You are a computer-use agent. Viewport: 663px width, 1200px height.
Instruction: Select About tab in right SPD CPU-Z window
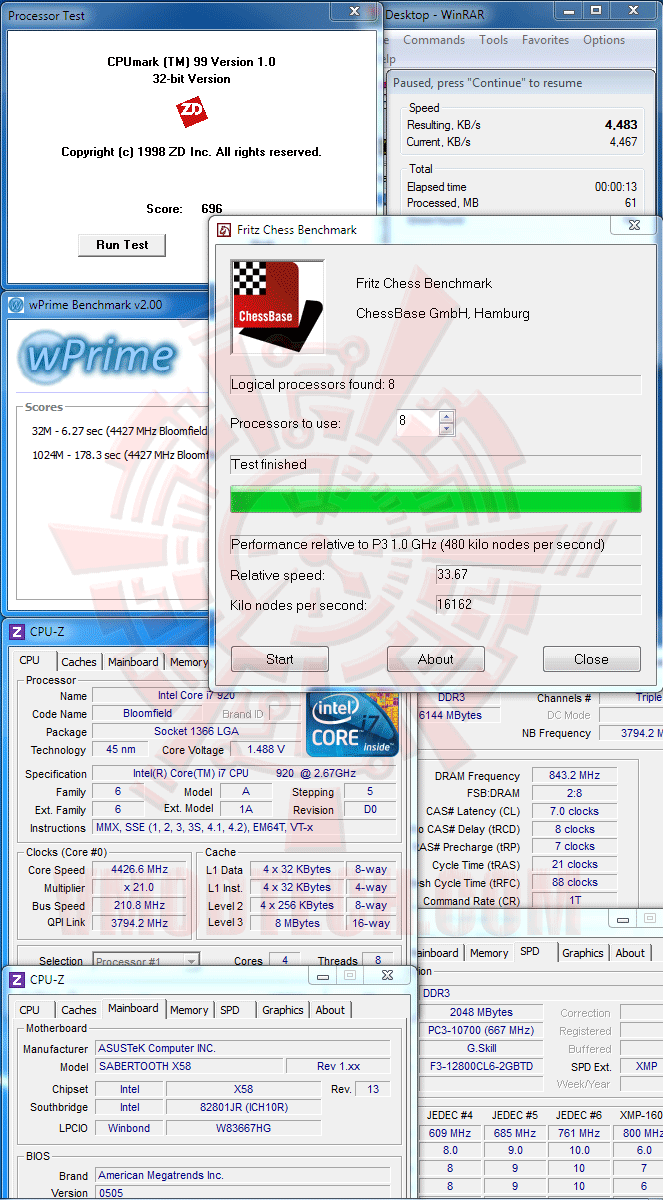pos(630,953)
